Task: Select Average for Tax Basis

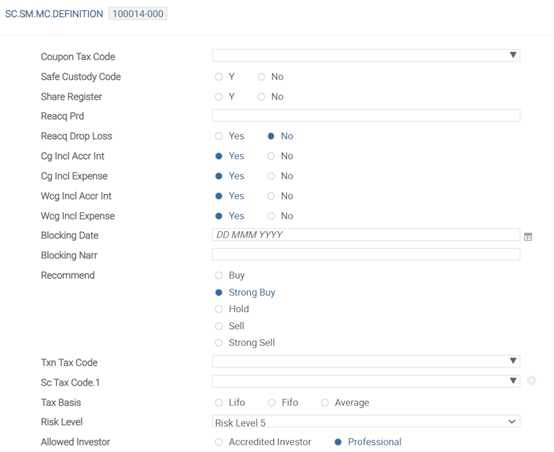Action: tap(325, 403)
